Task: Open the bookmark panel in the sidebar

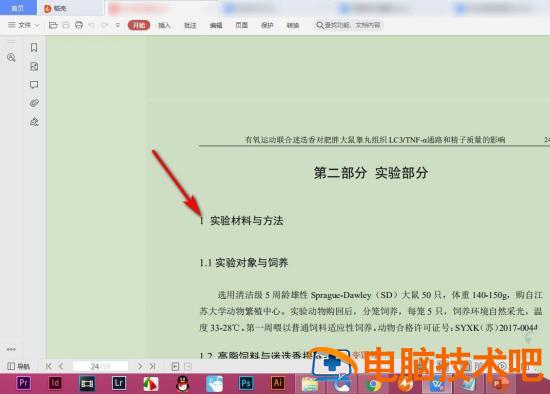Action: [34, 47]
